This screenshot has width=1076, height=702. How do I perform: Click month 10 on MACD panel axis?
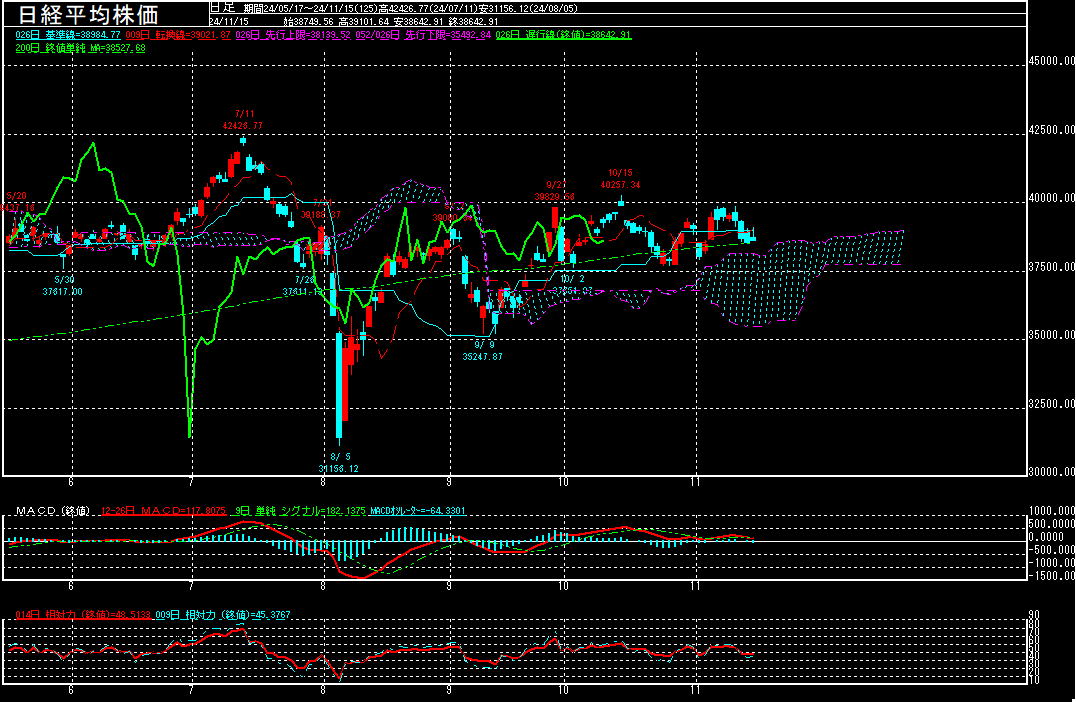click(563, 586)
